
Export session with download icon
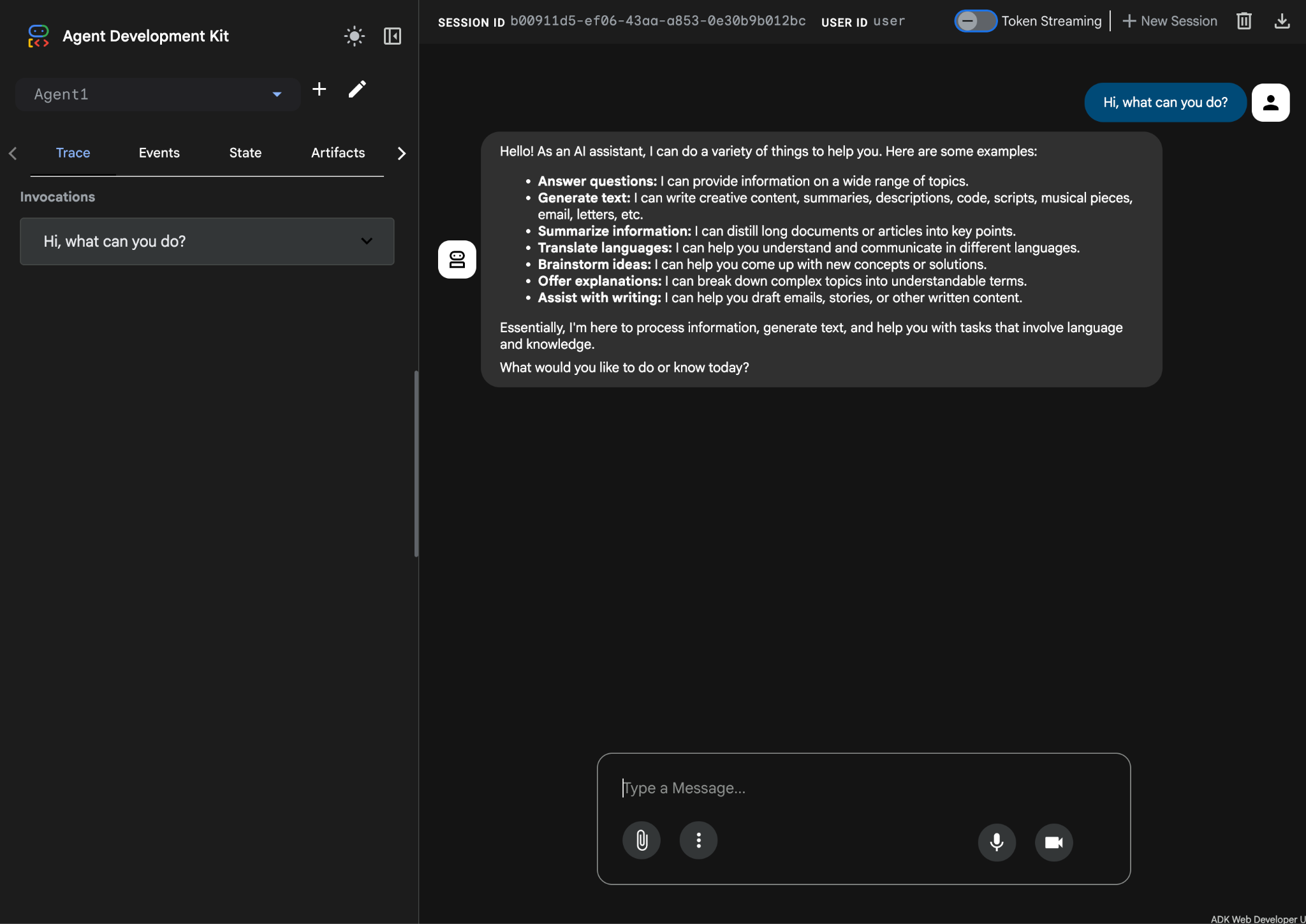point(1282,21)
